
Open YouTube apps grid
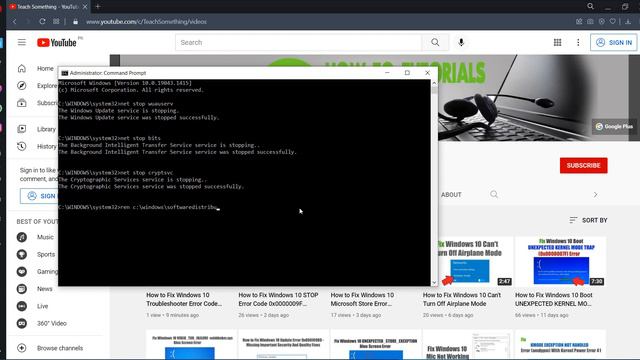coord(557,42)
